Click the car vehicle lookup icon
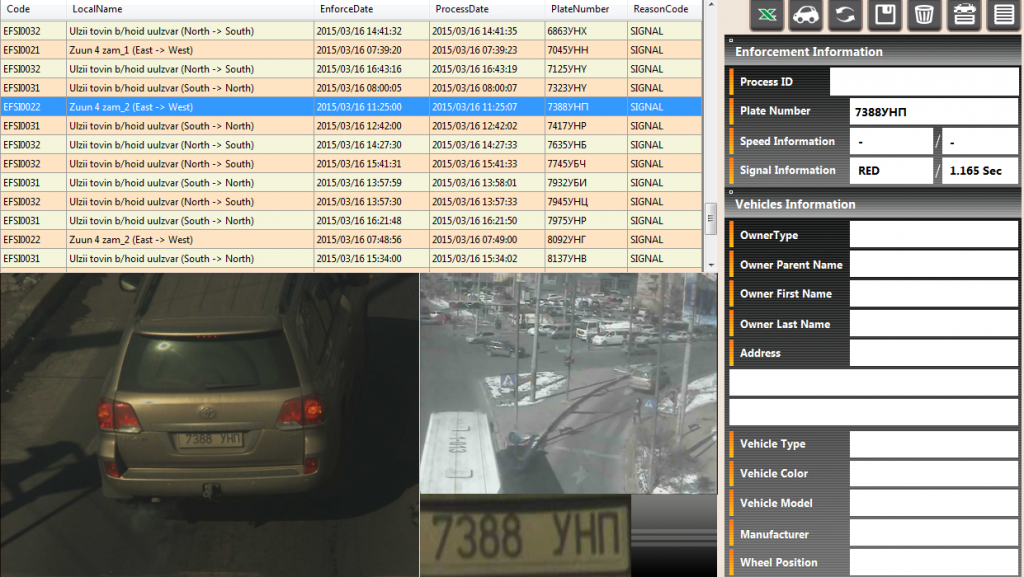This screenshot has height=577, width=1024. click(x=807, y=15)
